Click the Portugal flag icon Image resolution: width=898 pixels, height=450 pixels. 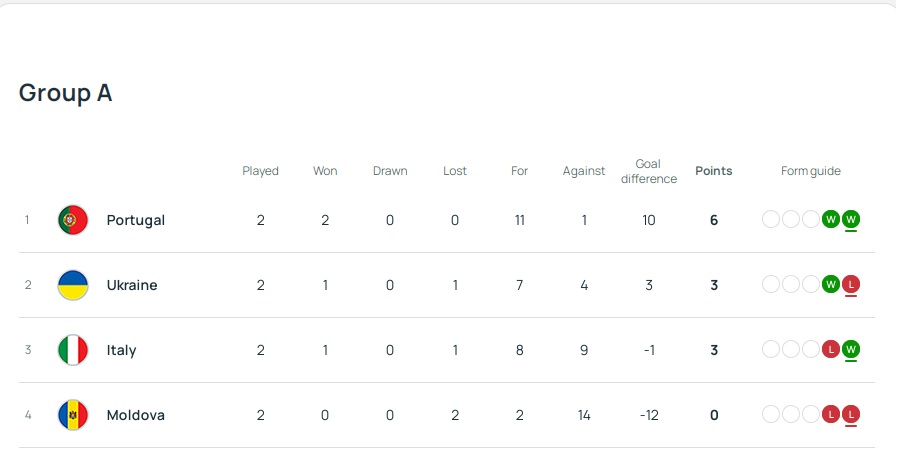(73, 220)
